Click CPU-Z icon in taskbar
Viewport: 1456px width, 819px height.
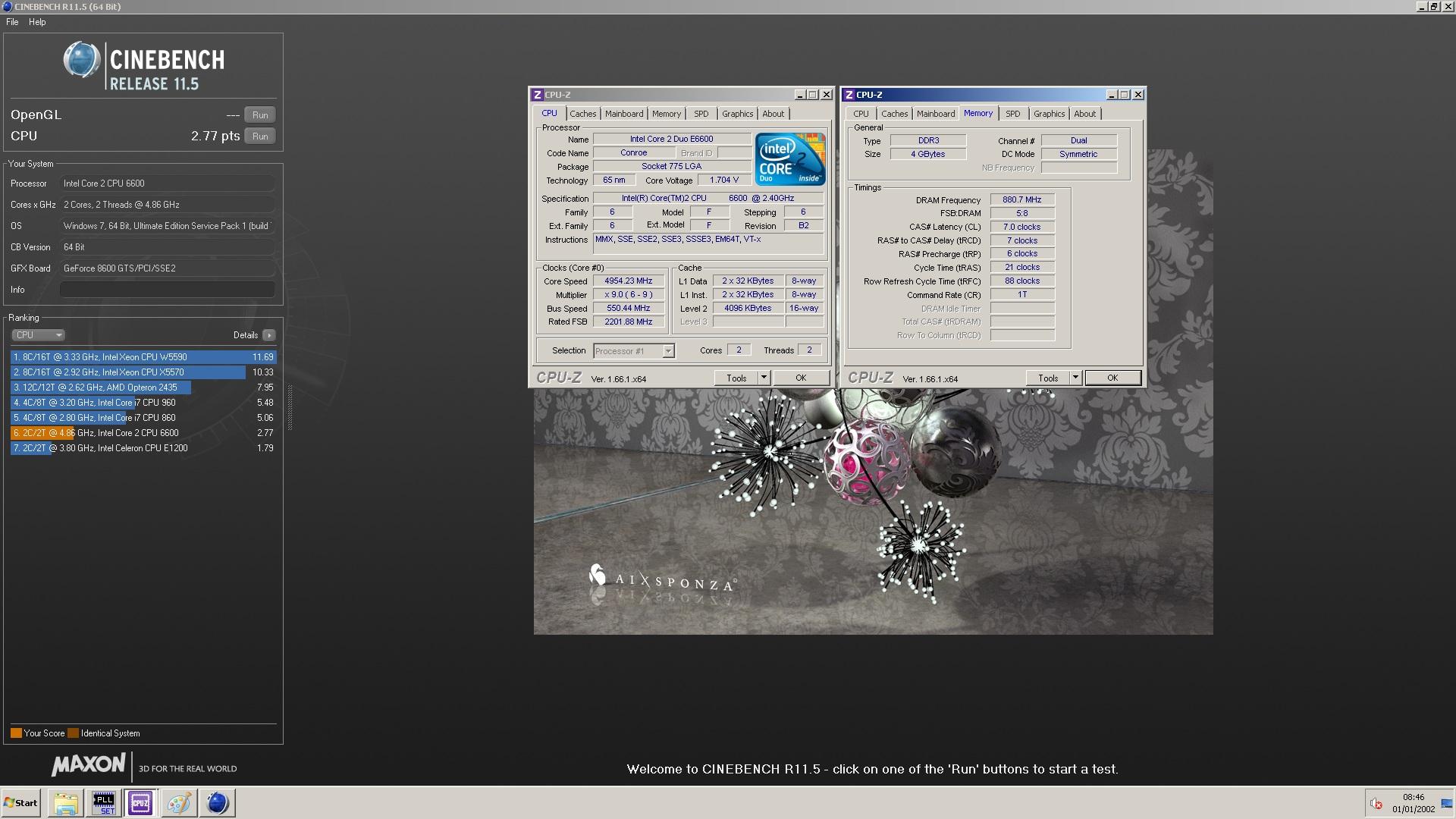tap(140, 803)
